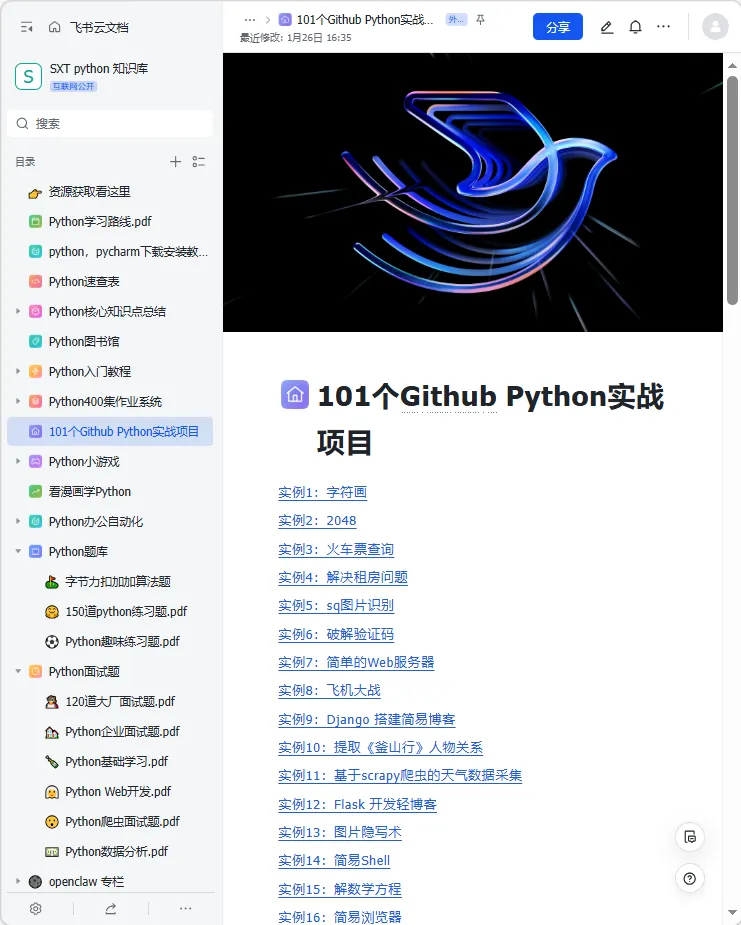The image size is (741, 925).
Task: Open the user avatar icon
Action: (715, 27)
